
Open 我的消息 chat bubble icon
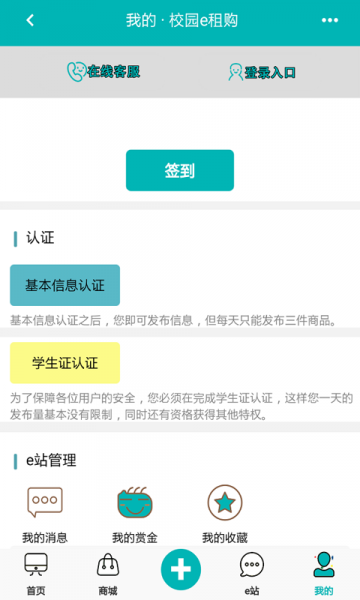45,502
